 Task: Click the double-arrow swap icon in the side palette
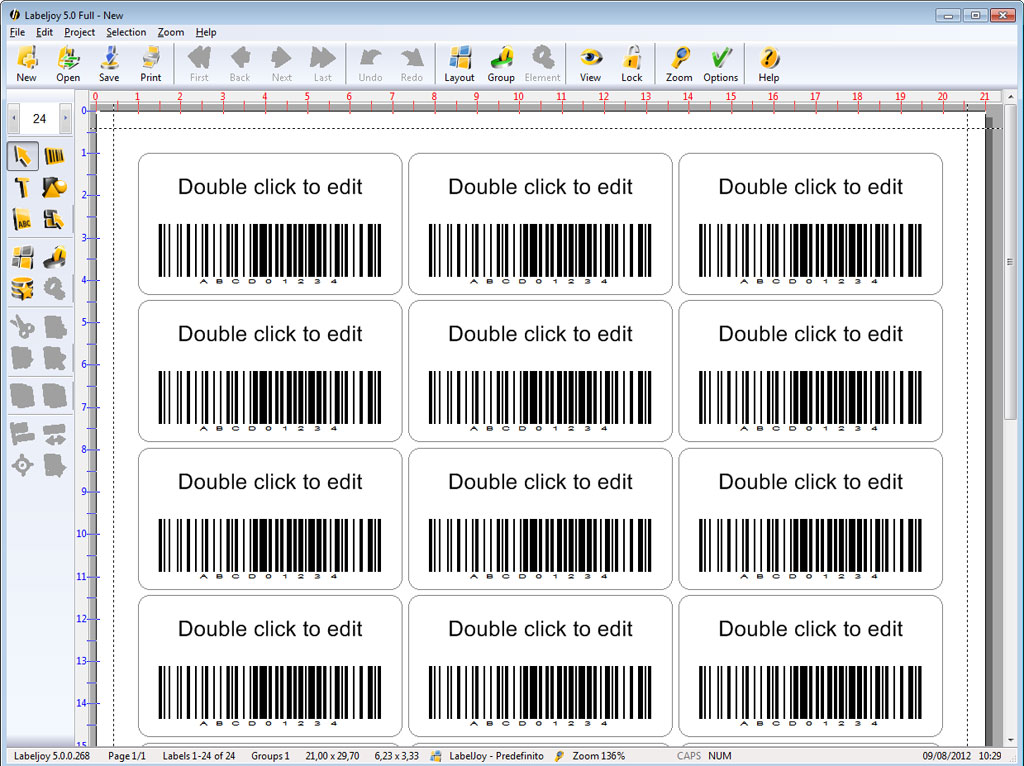[x=54, y=434]
